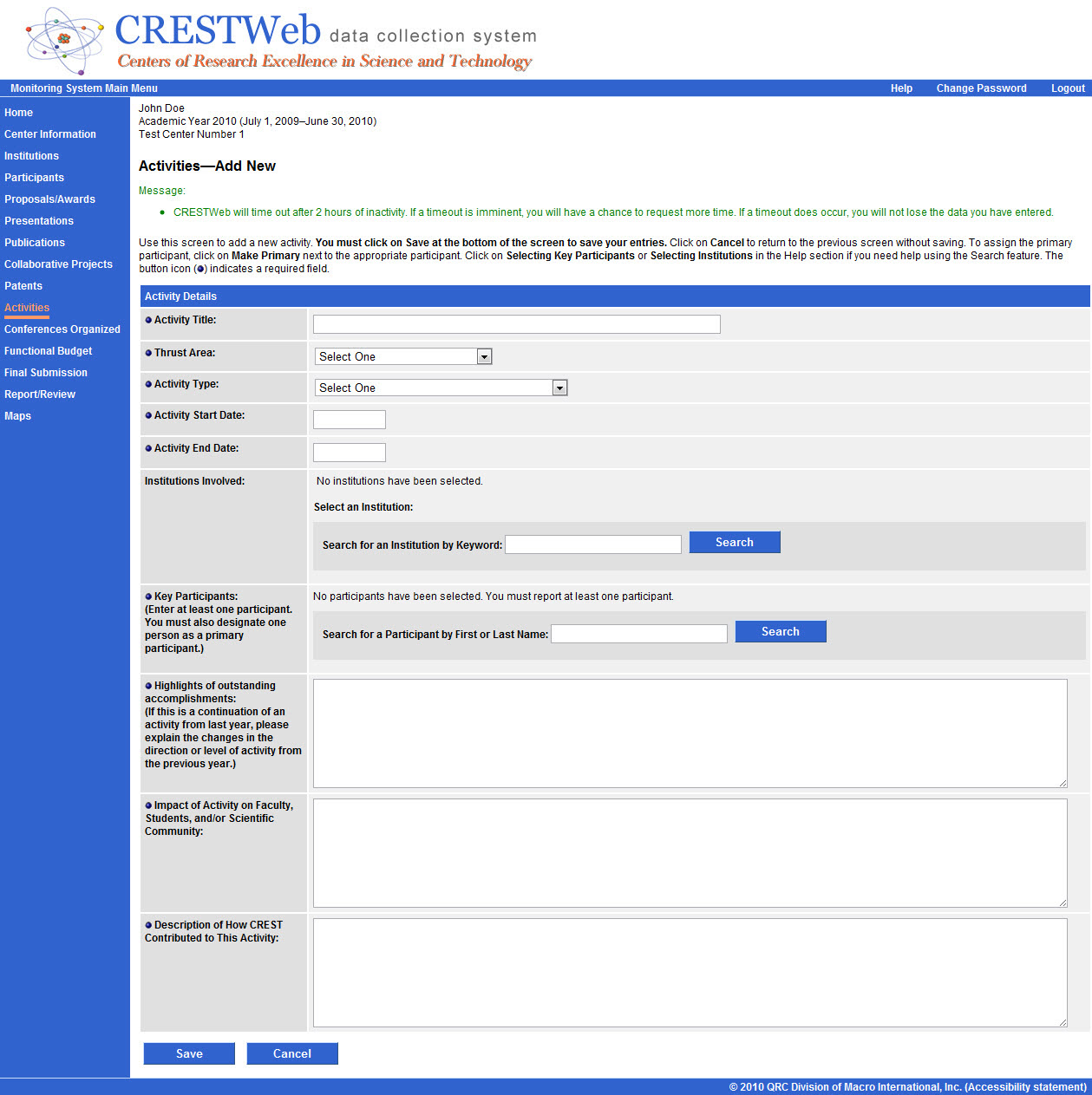The image size is (1092, 1095).
Task: Select Activities in sidebar
Action: click(x=27, y=308)
